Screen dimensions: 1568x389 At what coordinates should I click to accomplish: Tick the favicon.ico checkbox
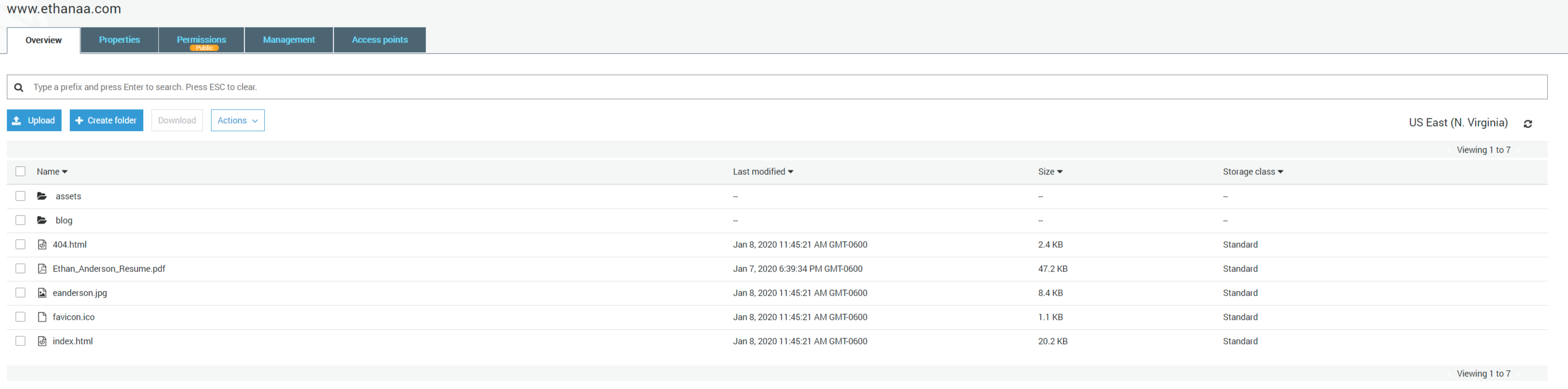click(x=21, y=317)
